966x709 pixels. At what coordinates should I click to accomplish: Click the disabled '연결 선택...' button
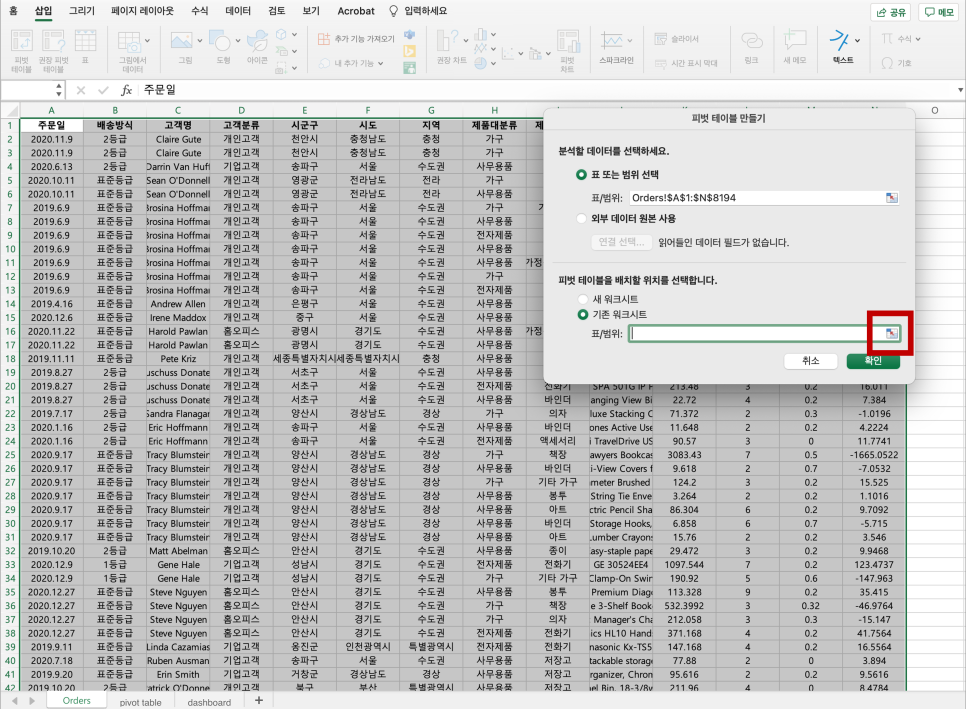pyautogui.click(x=621, y=242)
